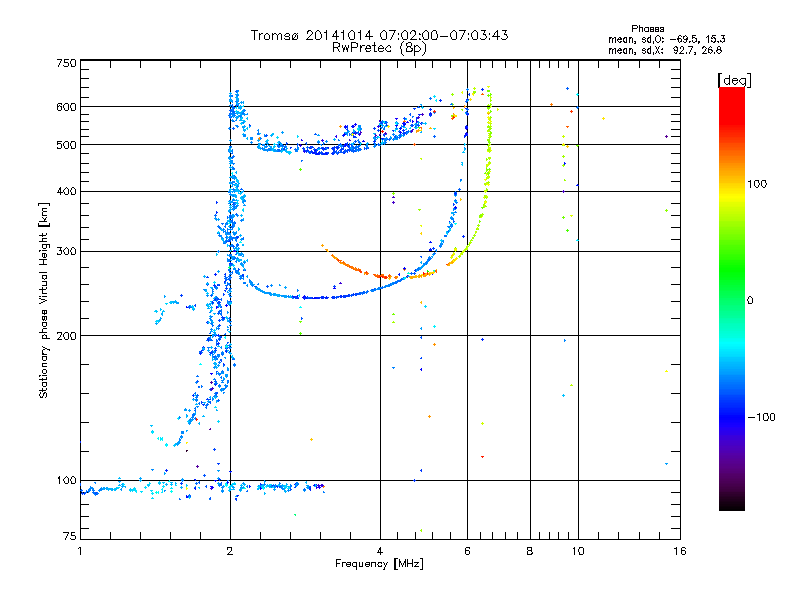
Task: Click the mean sd X statistics line
Action: click(665, 50)
